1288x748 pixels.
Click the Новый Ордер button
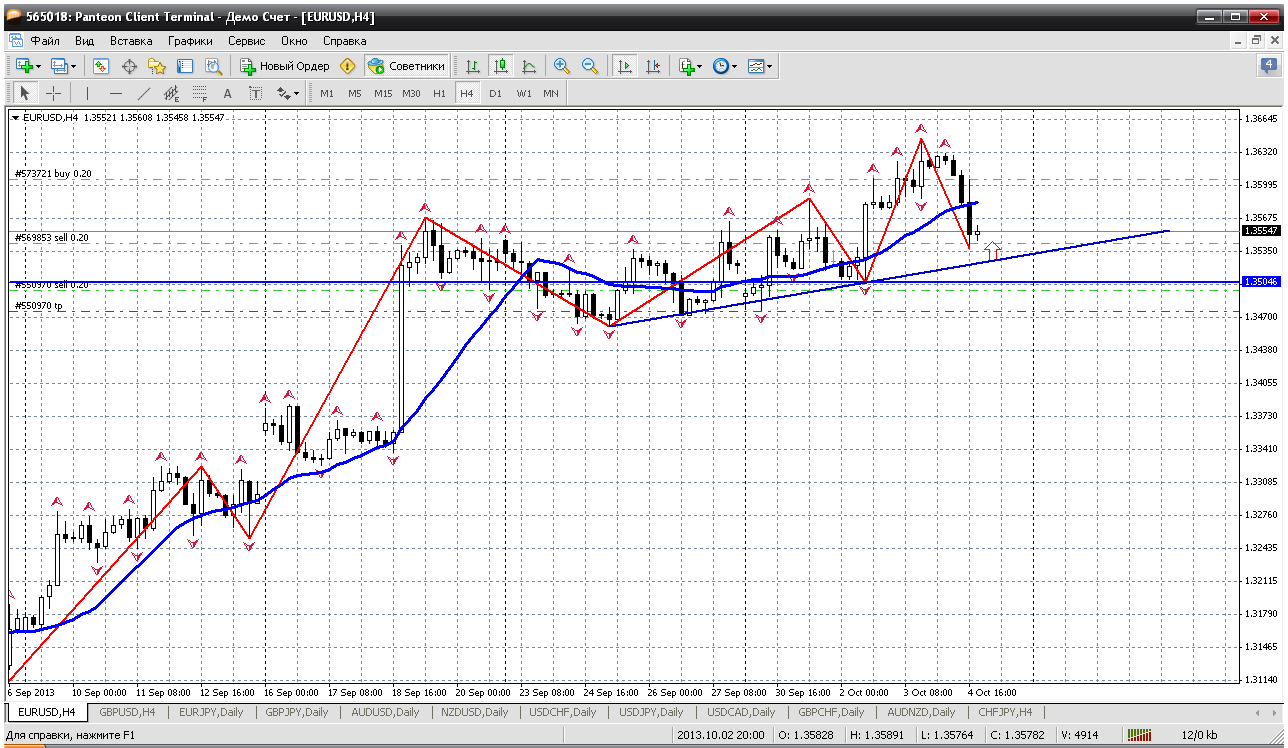(285, 66)
